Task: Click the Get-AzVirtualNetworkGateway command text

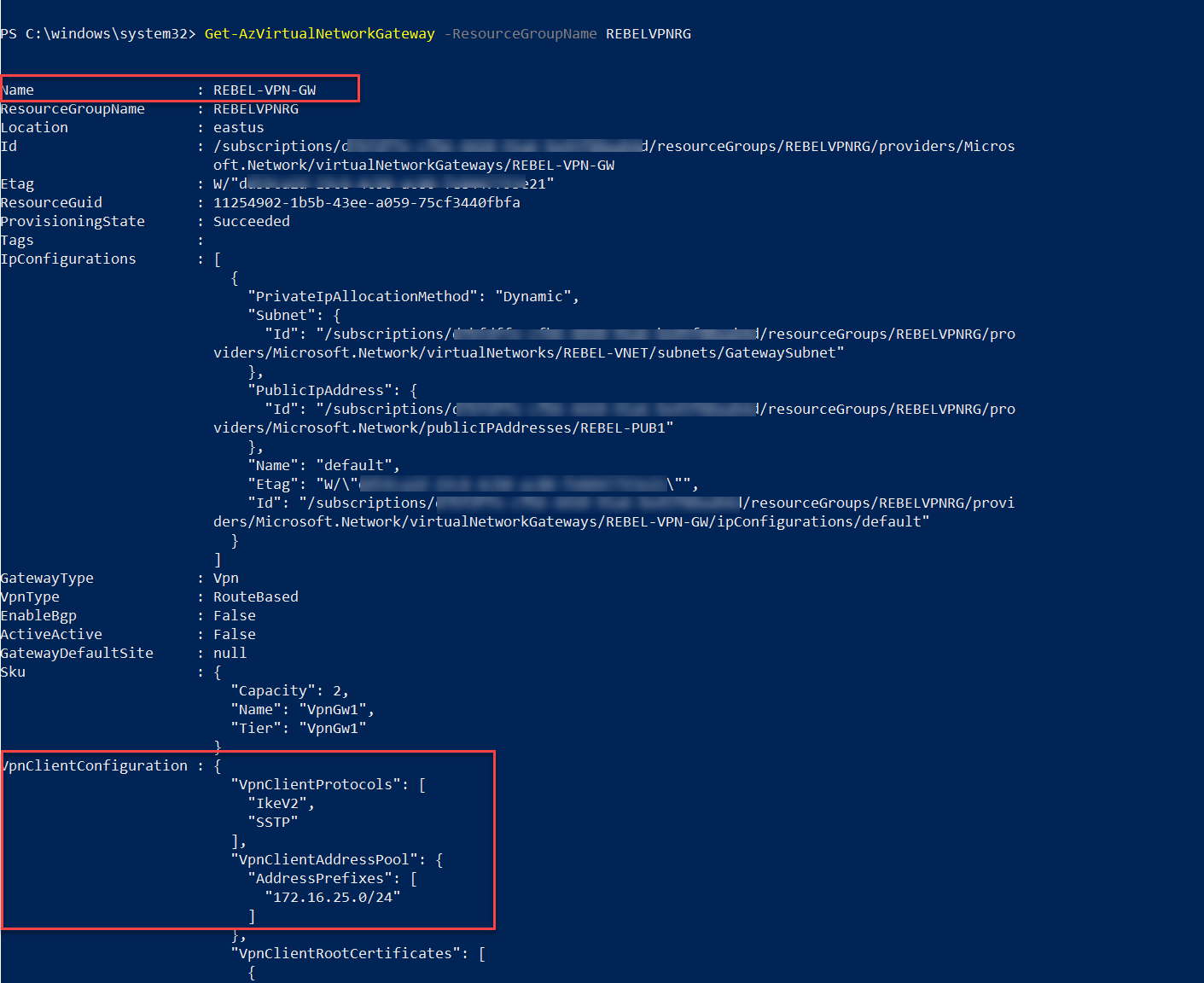Action: coord(319,34)
